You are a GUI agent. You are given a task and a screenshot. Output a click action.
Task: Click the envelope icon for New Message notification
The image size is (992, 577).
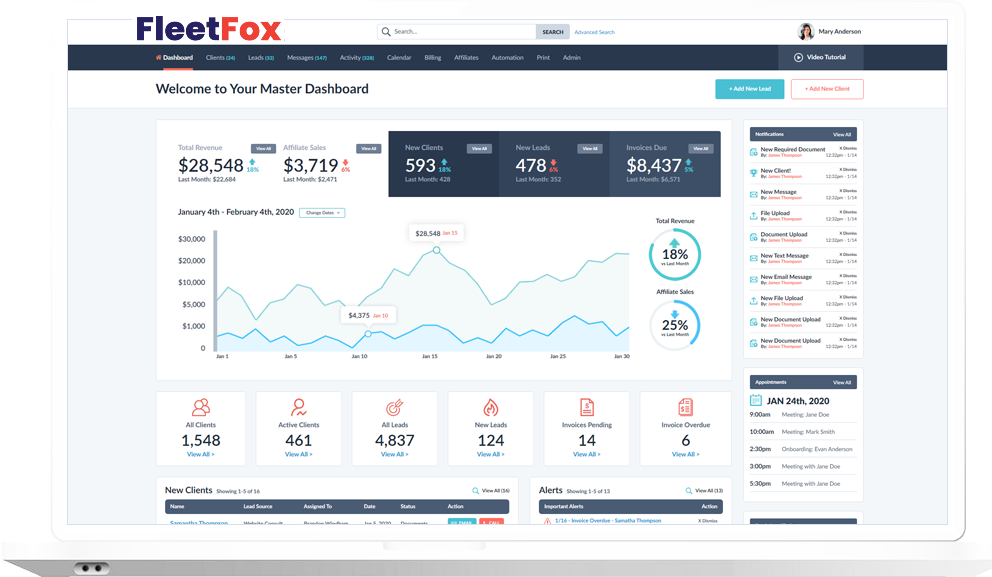tap(753, 195)
